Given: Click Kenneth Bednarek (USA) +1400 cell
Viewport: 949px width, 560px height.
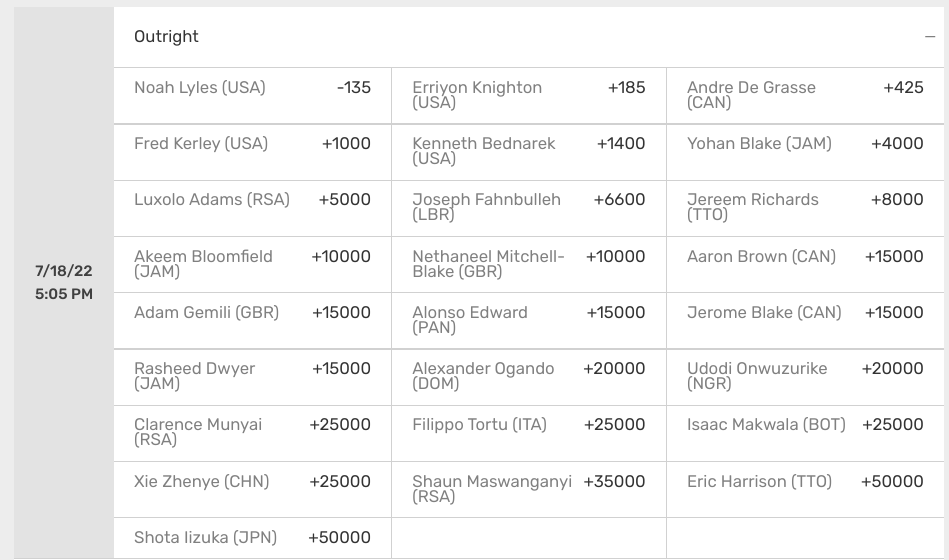Looking at the screenshot, I should tap(529, 153).
